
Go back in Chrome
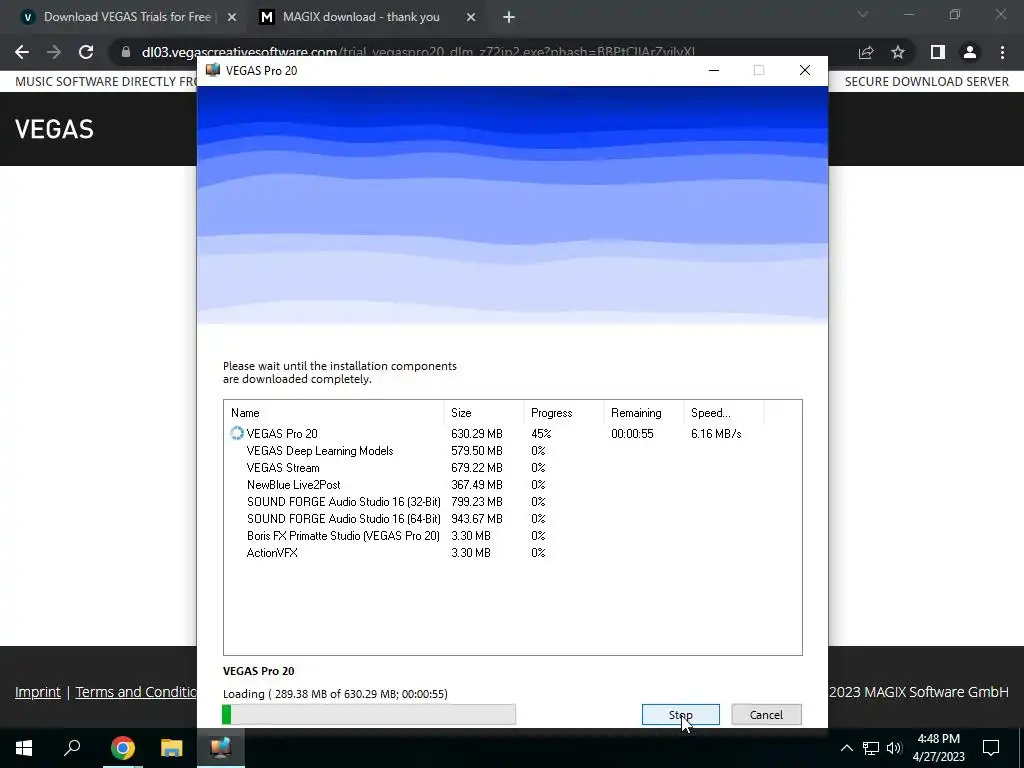pos(22,52)
